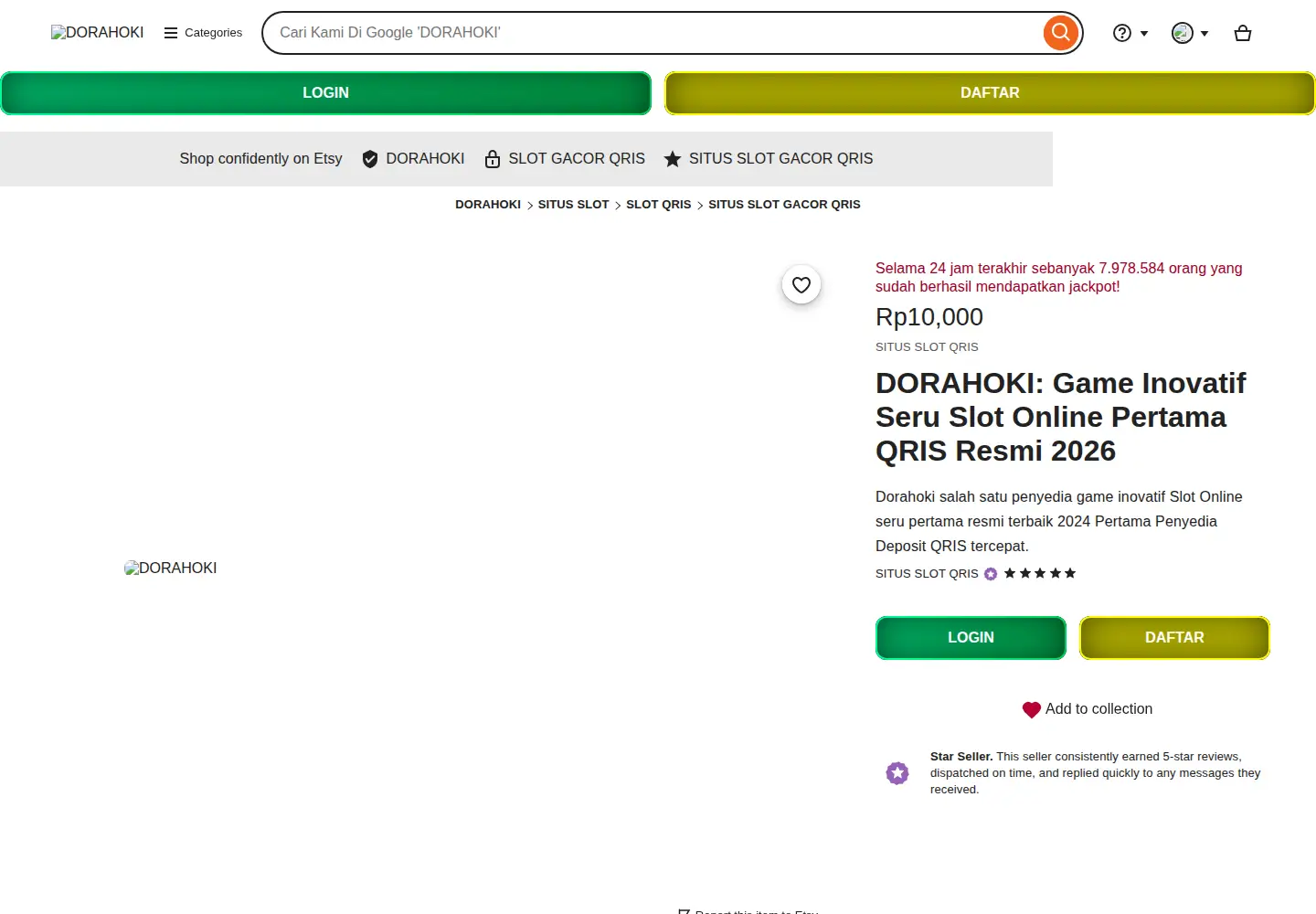This screenshot has width=1316, height=914.
Task: Open the SLOT GACOR QRIS trust bar link
Action: tap(577, 159)
